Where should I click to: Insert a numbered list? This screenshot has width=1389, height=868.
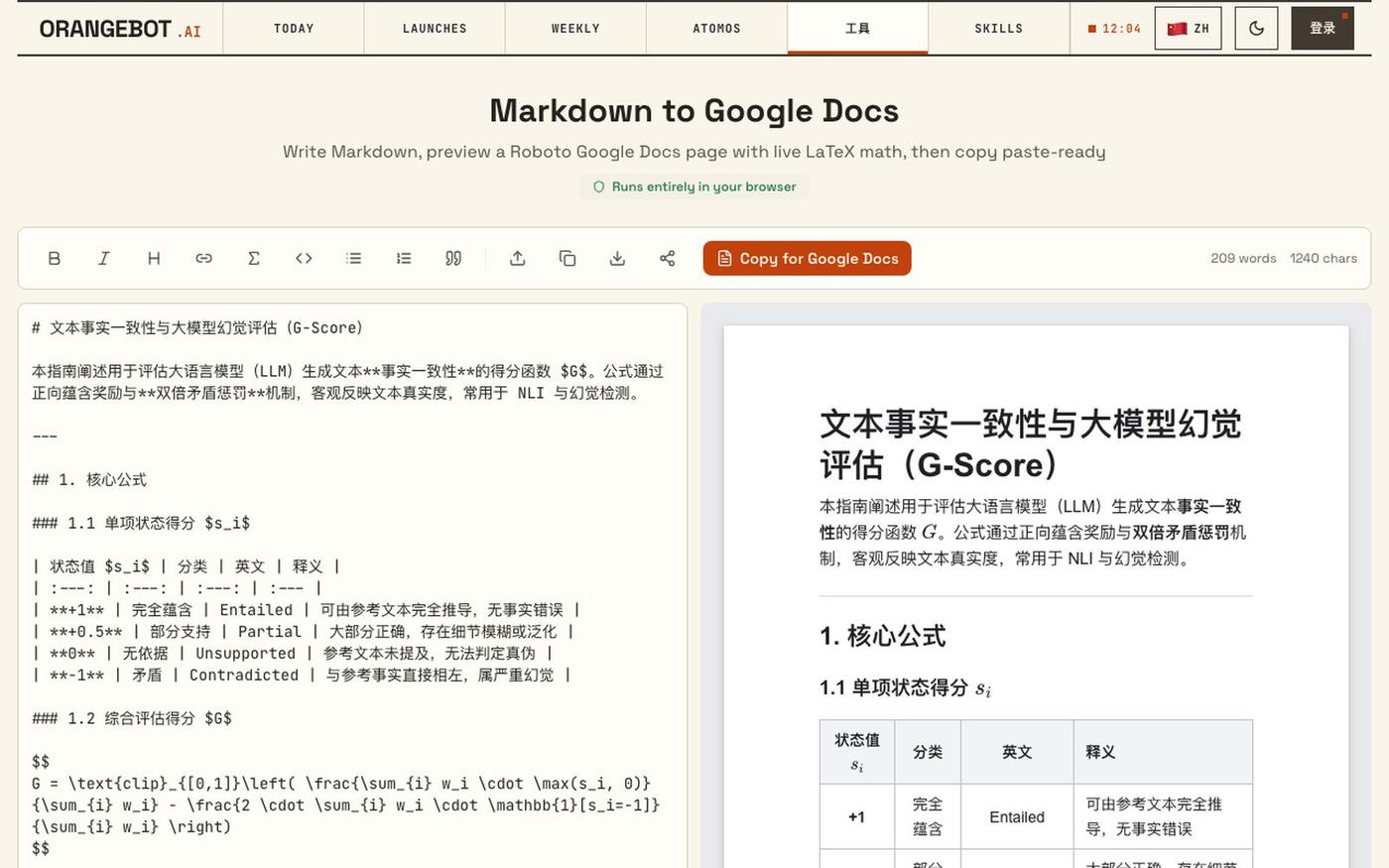tap(404, 258)
